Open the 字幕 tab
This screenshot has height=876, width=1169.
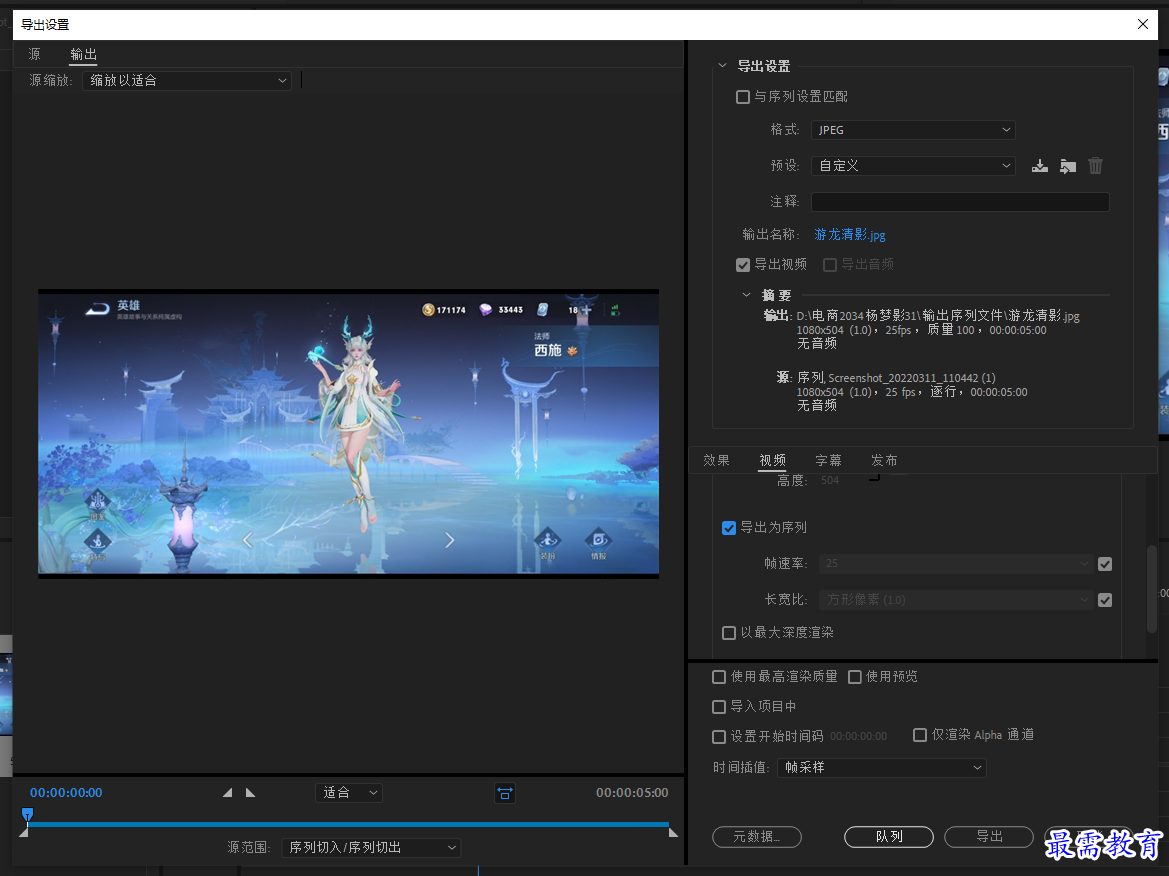828,460
